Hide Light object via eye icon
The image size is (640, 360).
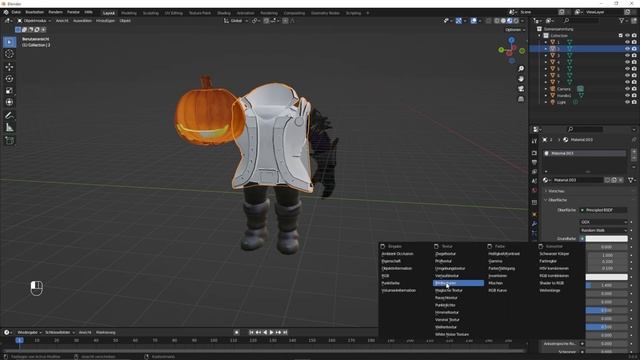point(627,102)
